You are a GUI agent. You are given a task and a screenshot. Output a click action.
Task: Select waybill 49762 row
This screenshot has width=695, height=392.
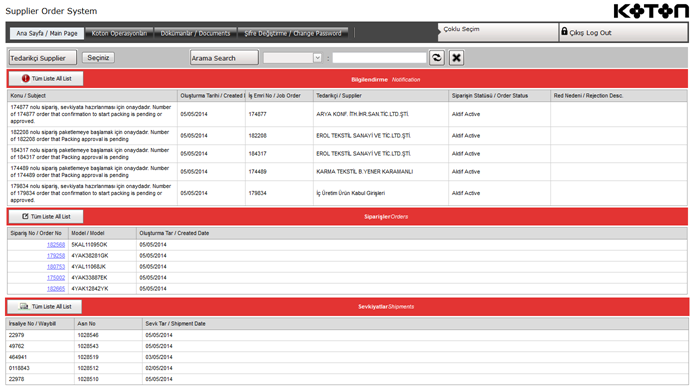click(347, 346)
